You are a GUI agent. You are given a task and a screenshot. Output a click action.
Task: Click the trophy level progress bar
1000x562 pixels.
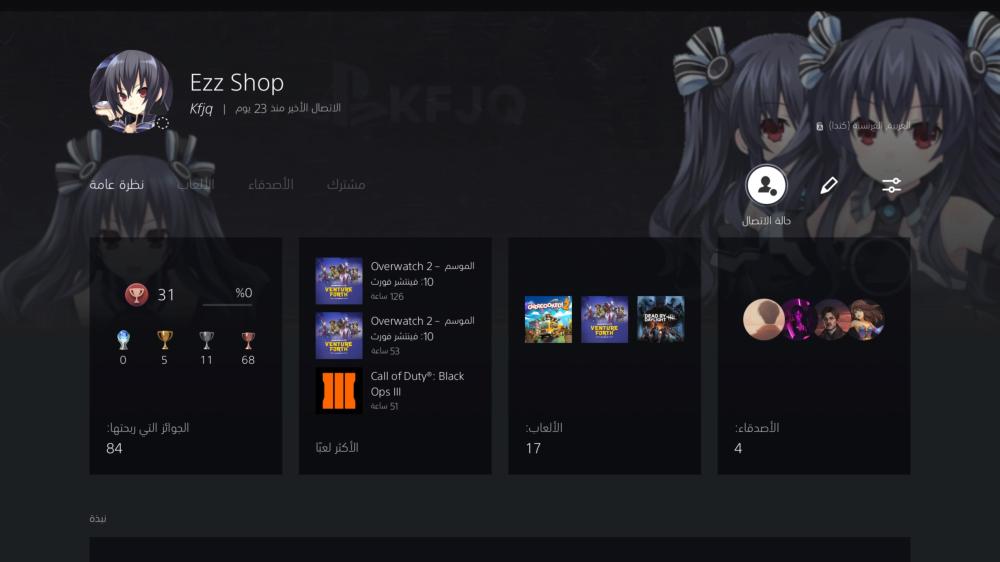point(227,305)
